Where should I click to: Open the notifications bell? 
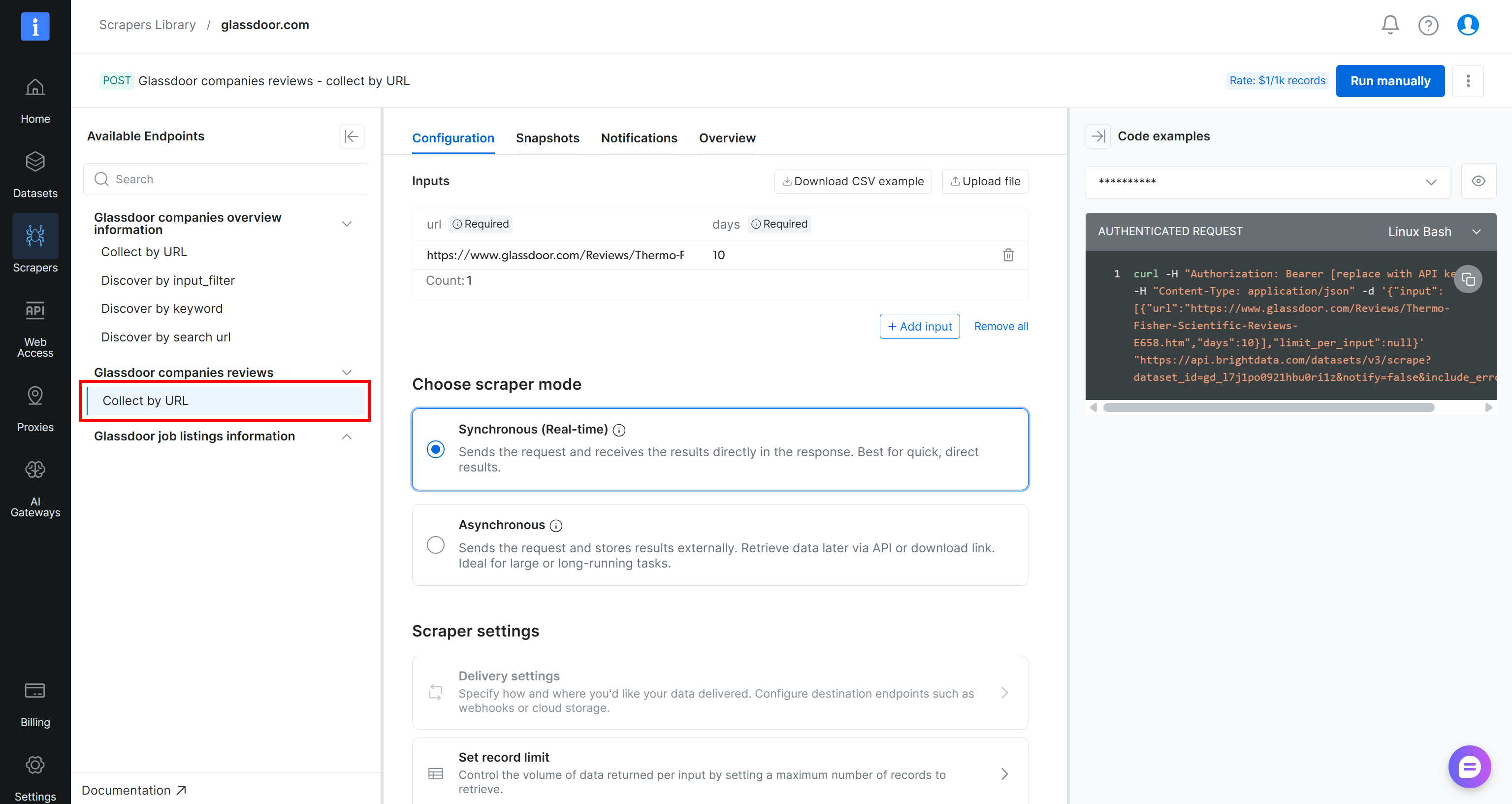click(x=1390, y=25)
